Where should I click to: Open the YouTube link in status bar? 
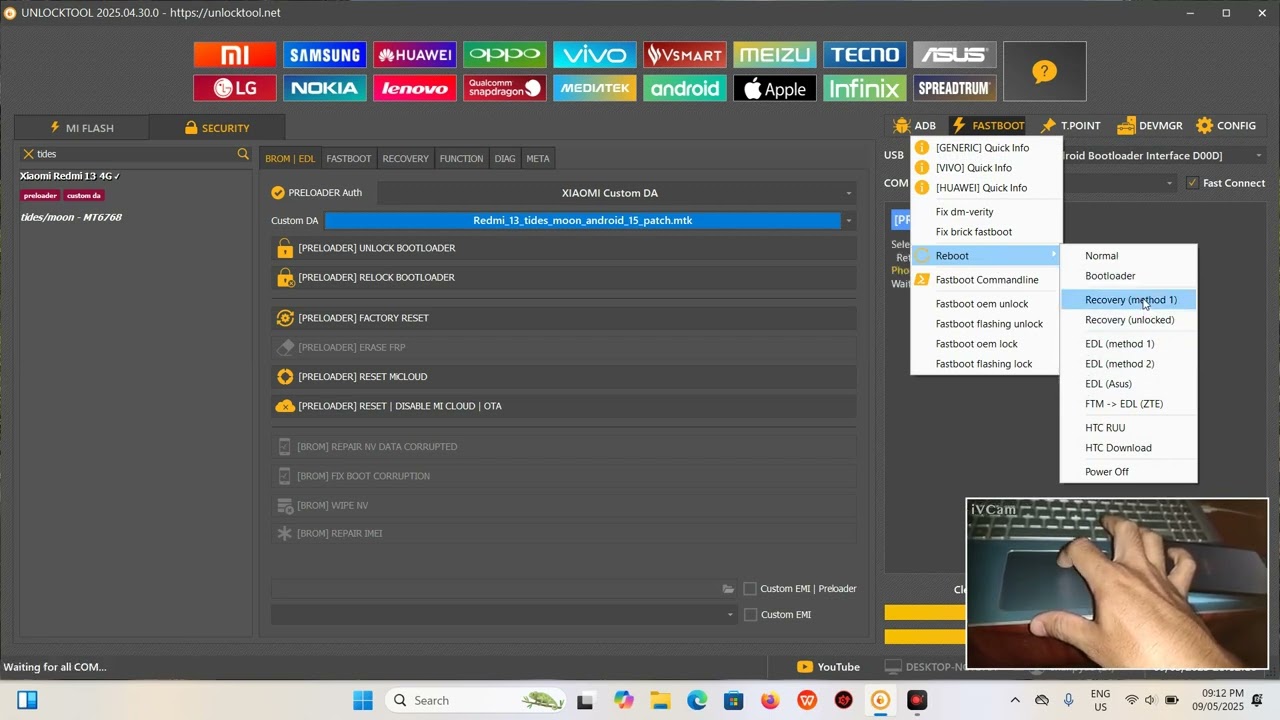pyautogui.click(x=828, y=667)
